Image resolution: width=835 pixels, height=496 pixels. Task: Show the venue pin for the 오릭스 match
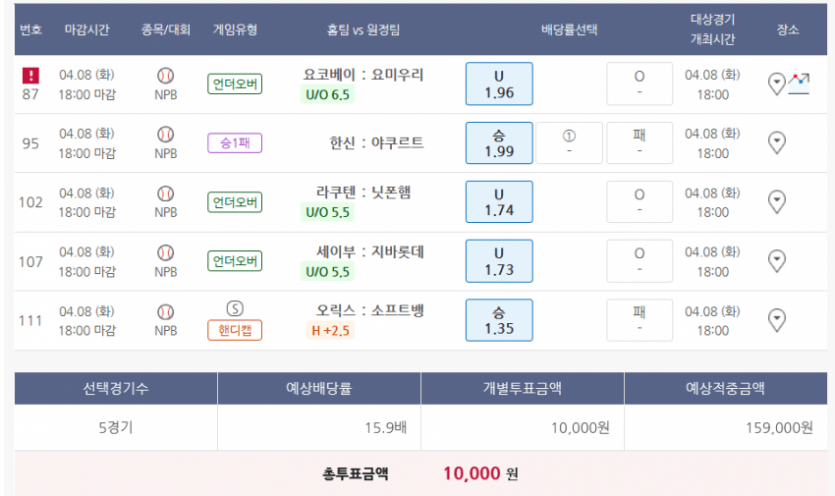[x=777, y=320]
